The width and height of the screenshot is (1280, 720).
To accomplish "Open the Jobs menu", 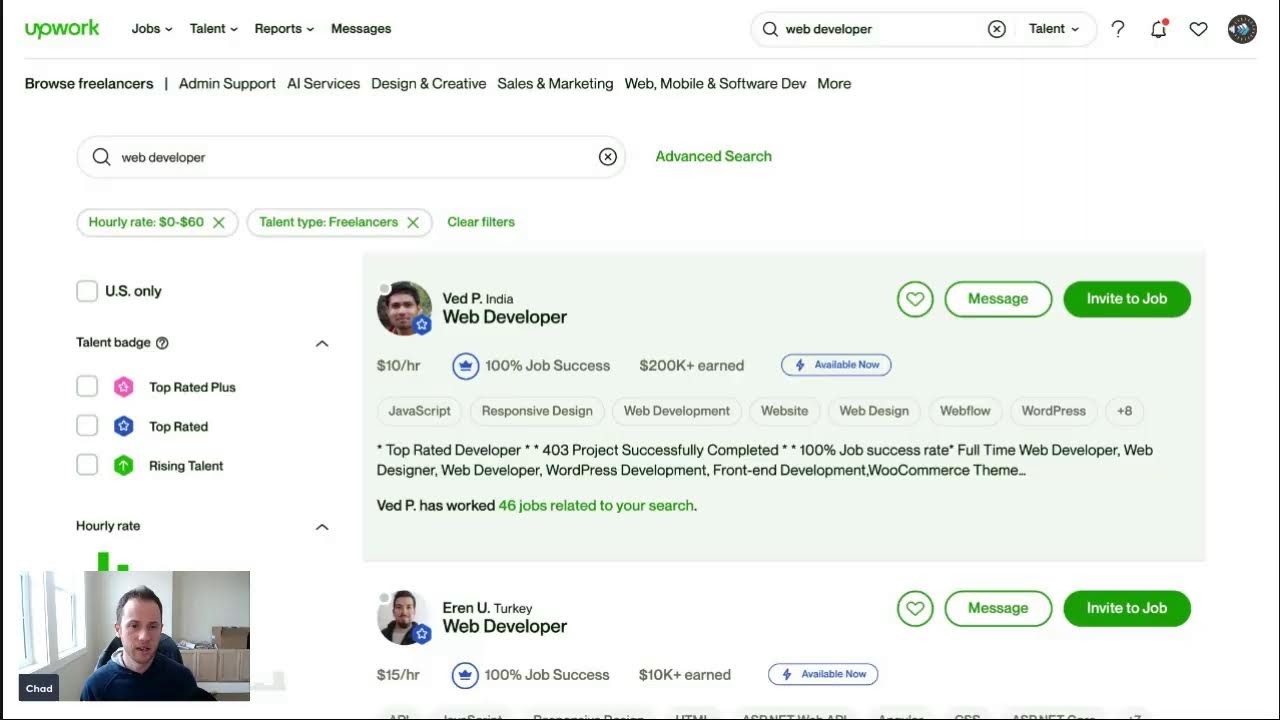I will [x=152, y=29].
